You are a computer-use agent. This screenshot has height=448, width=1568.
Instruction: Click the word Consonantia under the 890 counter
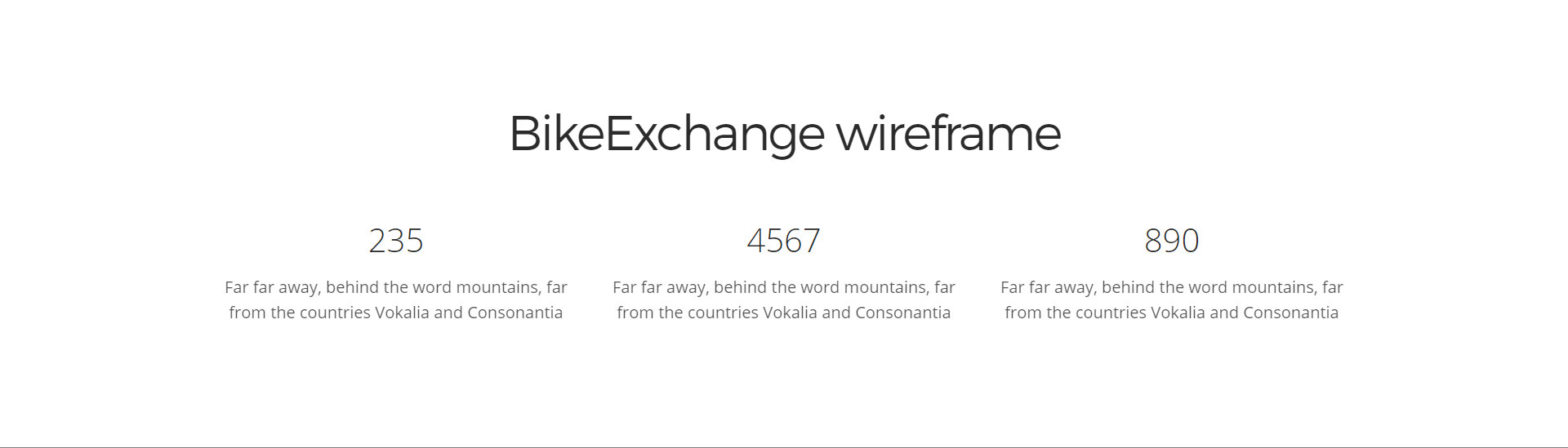click(x=1291, y=313)
